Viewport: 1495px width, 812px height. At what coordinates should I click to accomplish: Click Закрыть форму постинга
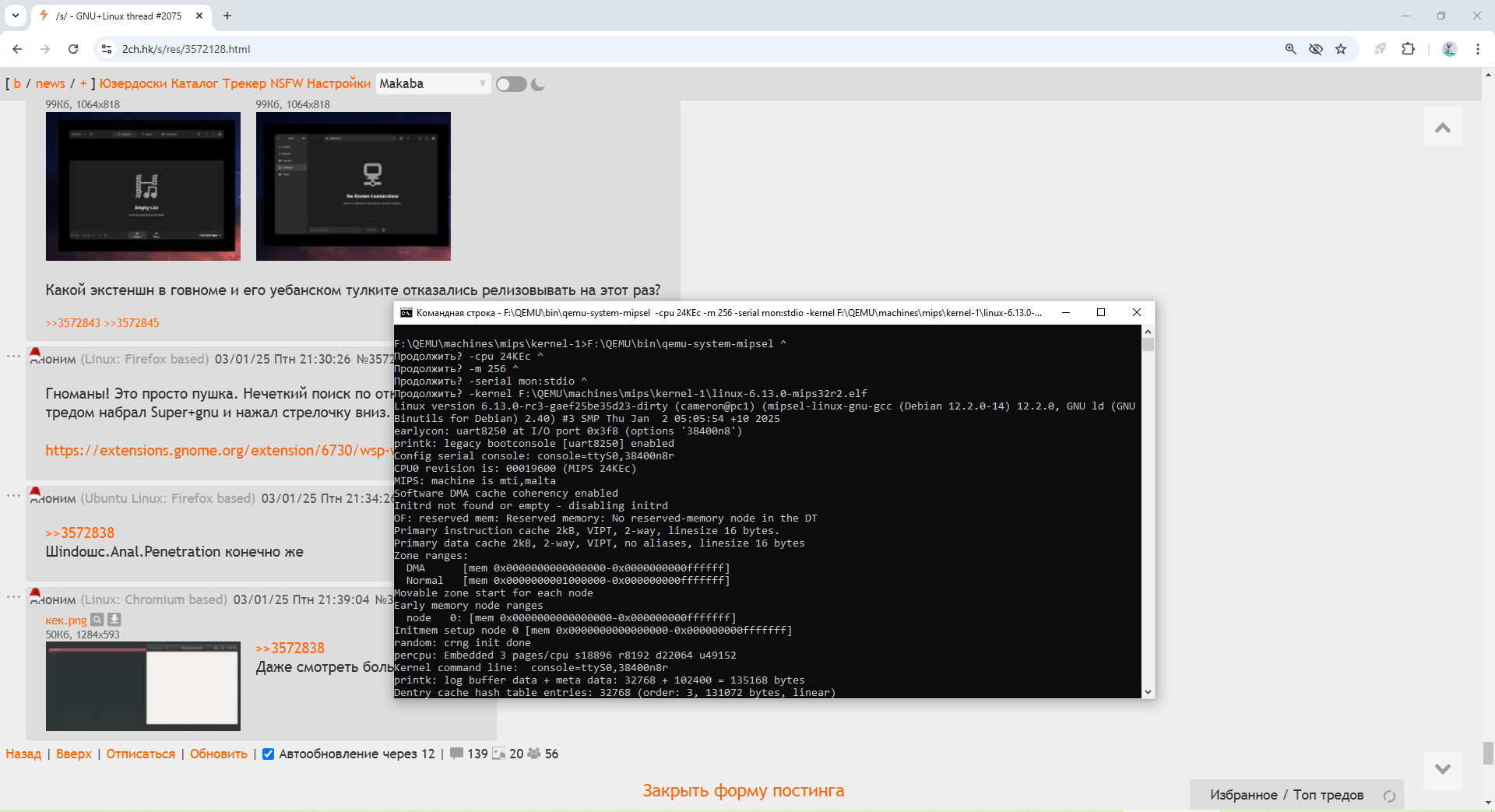744,791
